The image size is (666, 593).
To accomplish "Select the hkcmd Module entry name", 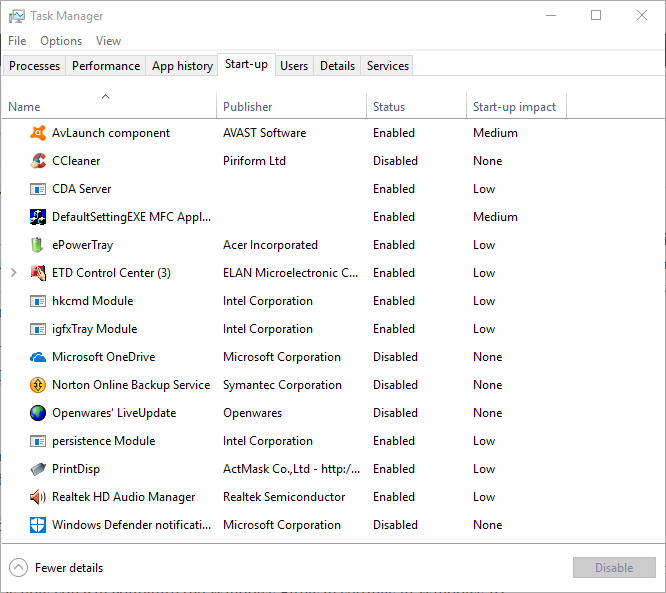I will tap(93, 301).
